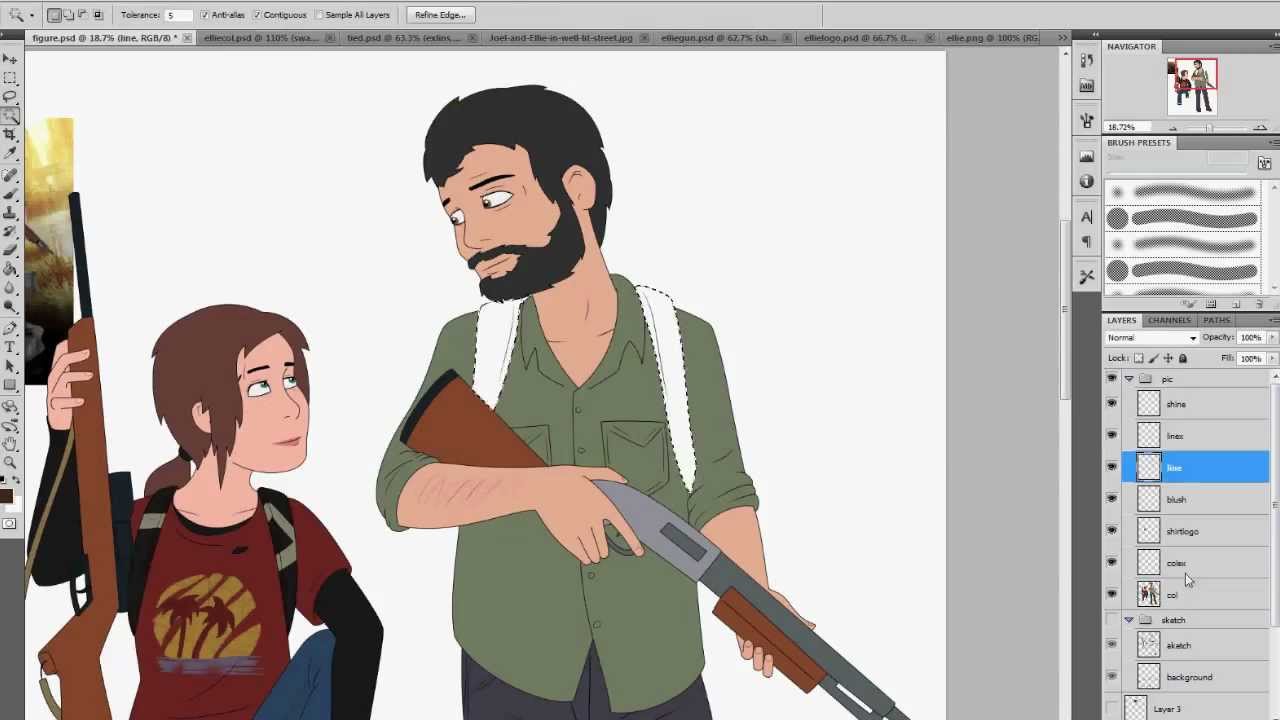The height and width of the screenshot is (720, 1280).
Task: Select the Paint Bucket tool
Action: tap(10, 269)
